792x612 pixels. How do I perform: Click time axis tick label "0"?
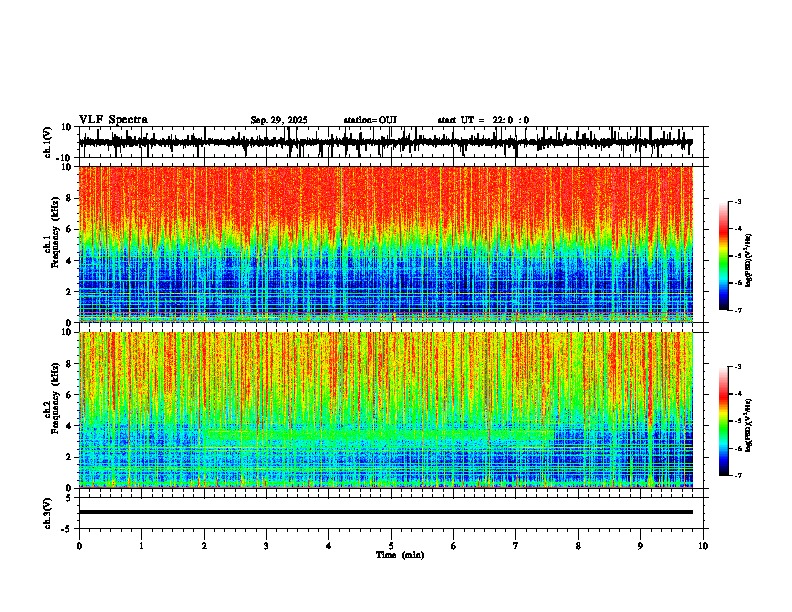click(79, 546)
